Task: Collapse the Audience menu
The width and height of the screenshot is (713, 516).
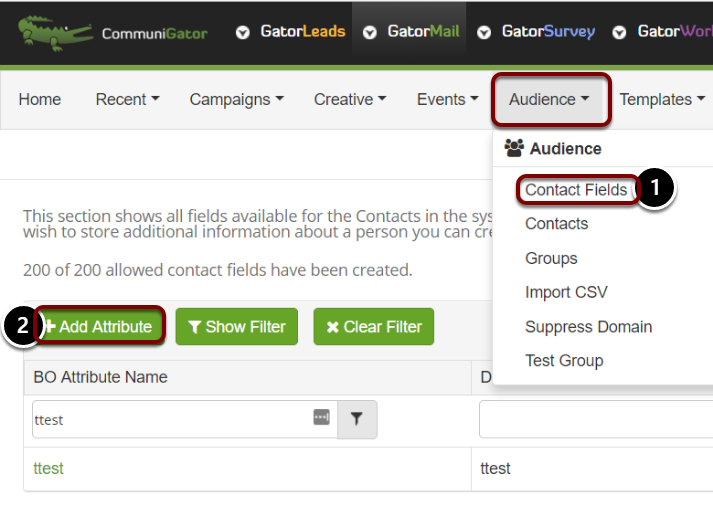Action: click(x=551, y=99)
